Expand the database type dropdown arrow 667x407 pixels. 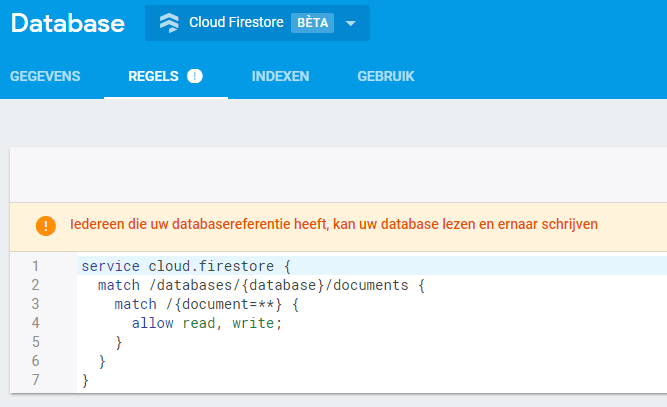[x=350, y=24]
